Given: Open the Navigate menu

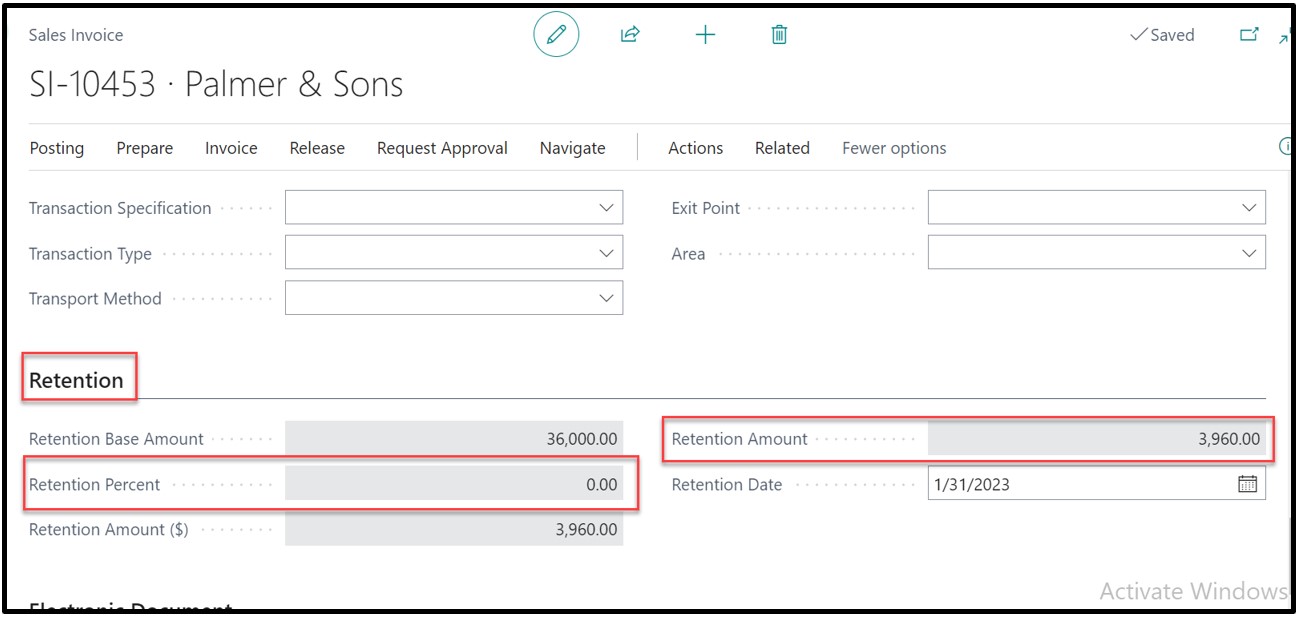Looking at the screenshot, I should click(572, 148).
